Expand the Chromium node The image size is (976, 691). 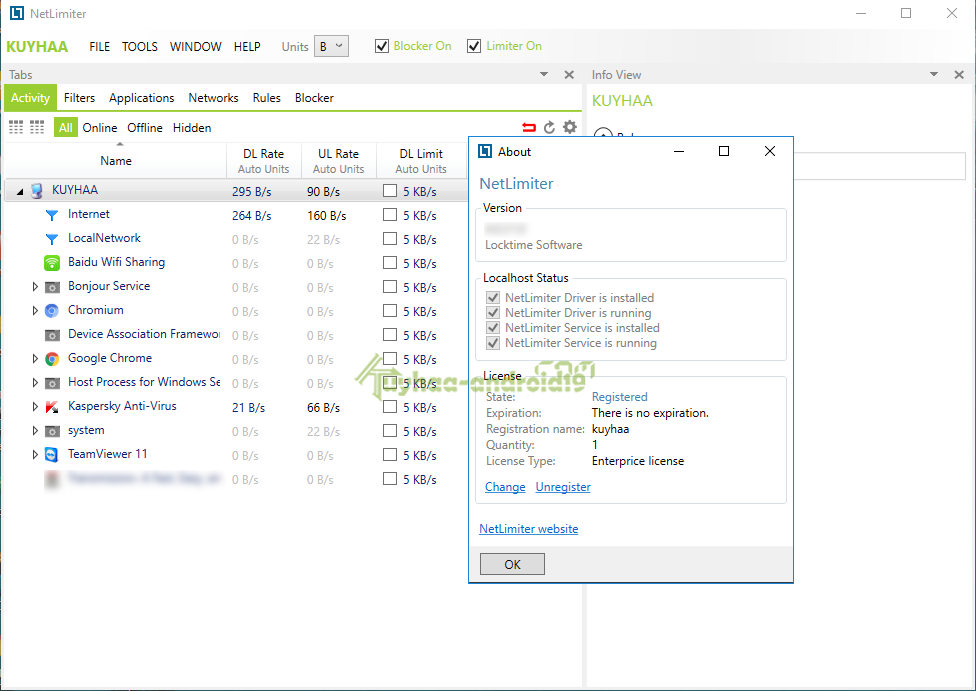(x=35, y=310)
